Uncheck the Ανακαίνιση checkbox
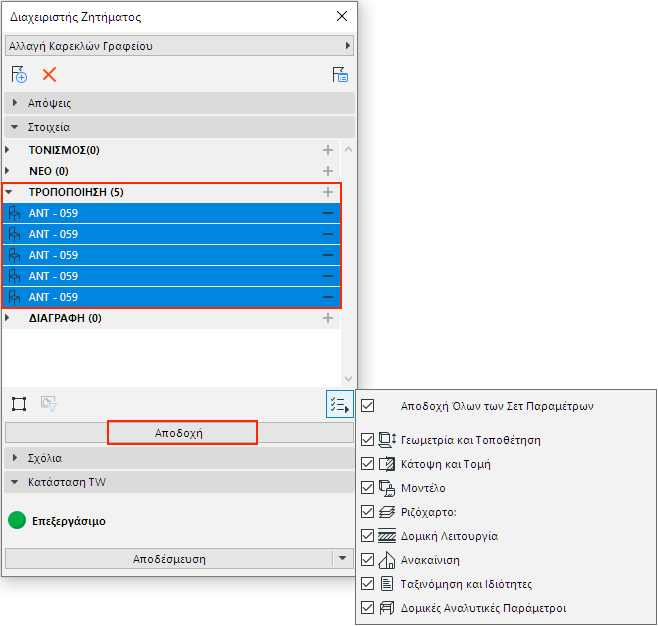This screenshot has height=626, width=658. 368,560
